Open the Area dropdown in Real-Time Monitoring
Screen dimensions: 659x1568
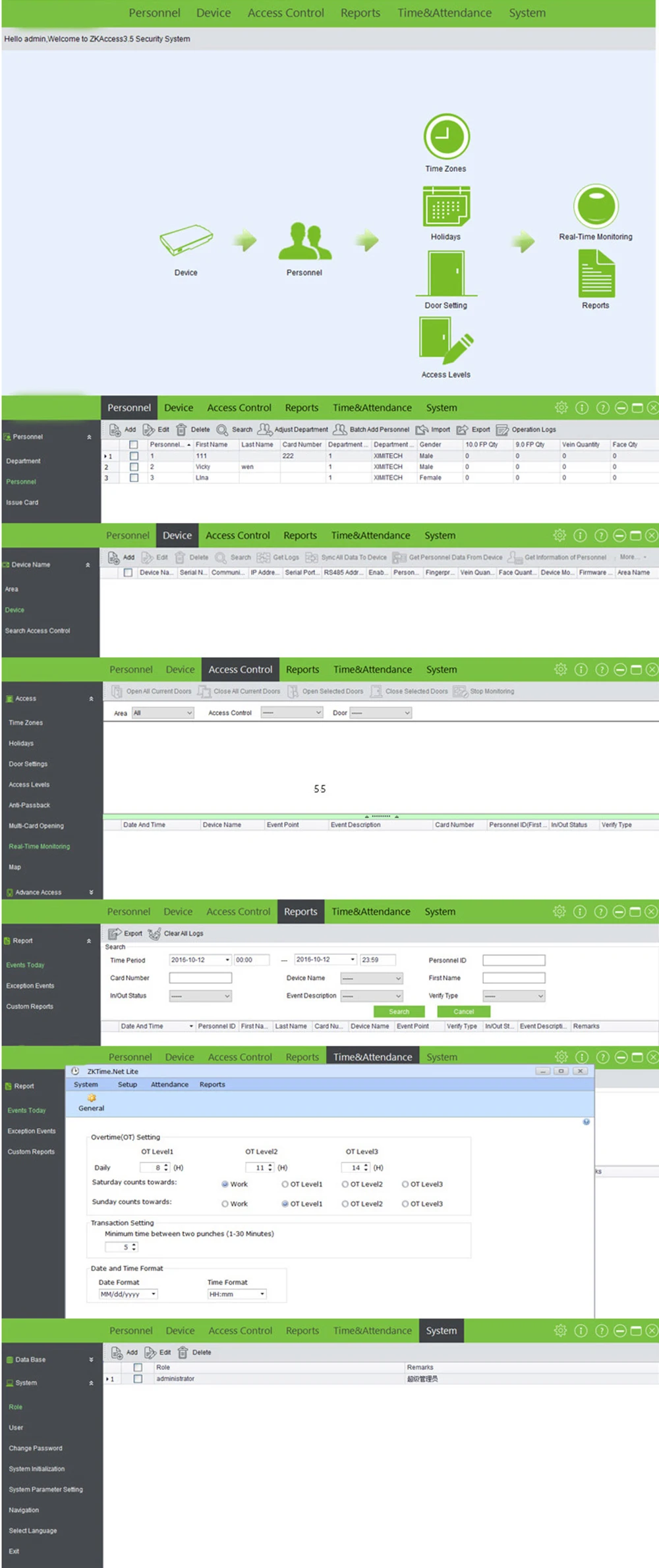[x=163, y=713]
